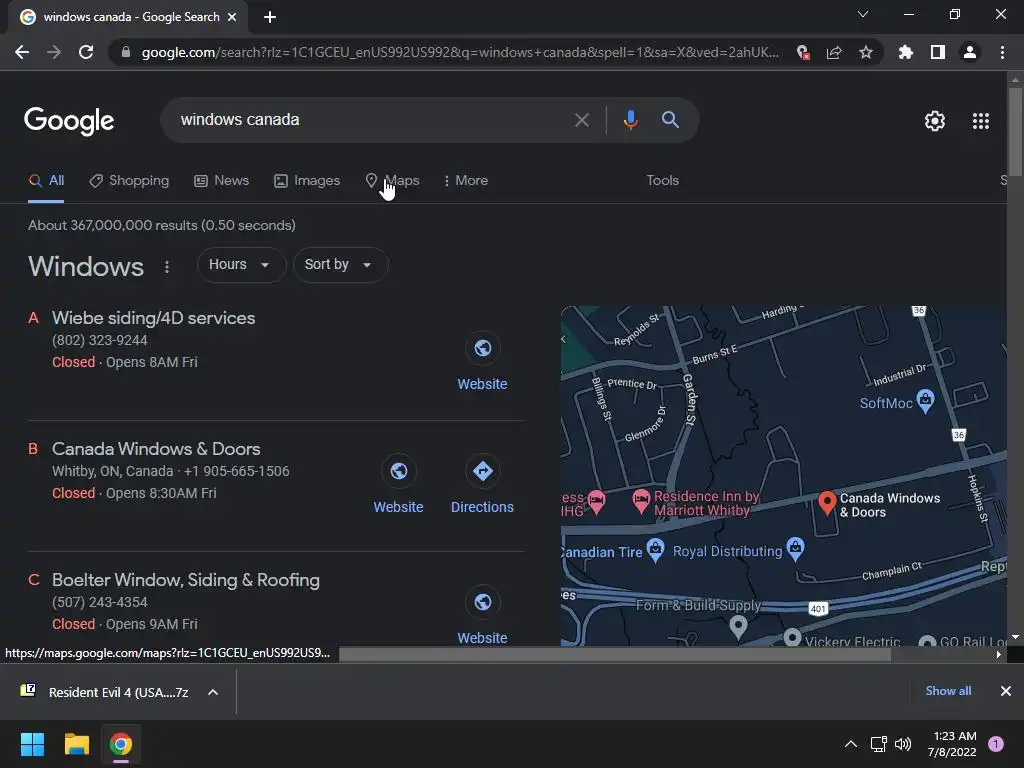Click the horizontal page scrollbar

tap(615, 654)
